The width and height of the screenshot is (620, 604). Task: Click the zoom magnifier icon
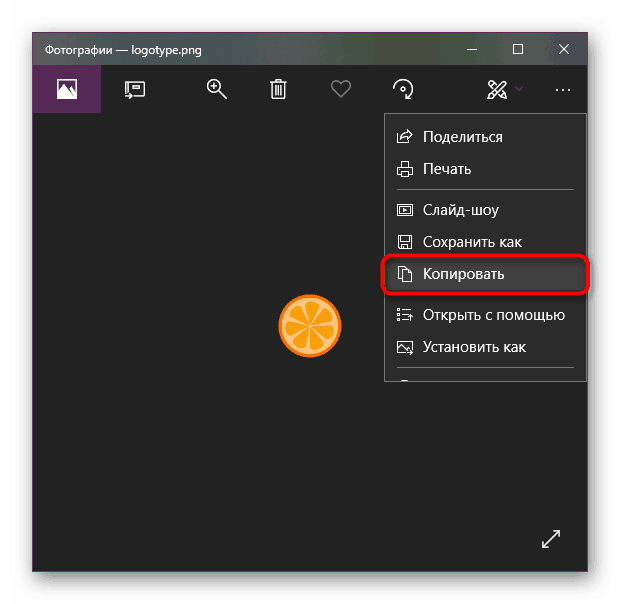point(217,89)
